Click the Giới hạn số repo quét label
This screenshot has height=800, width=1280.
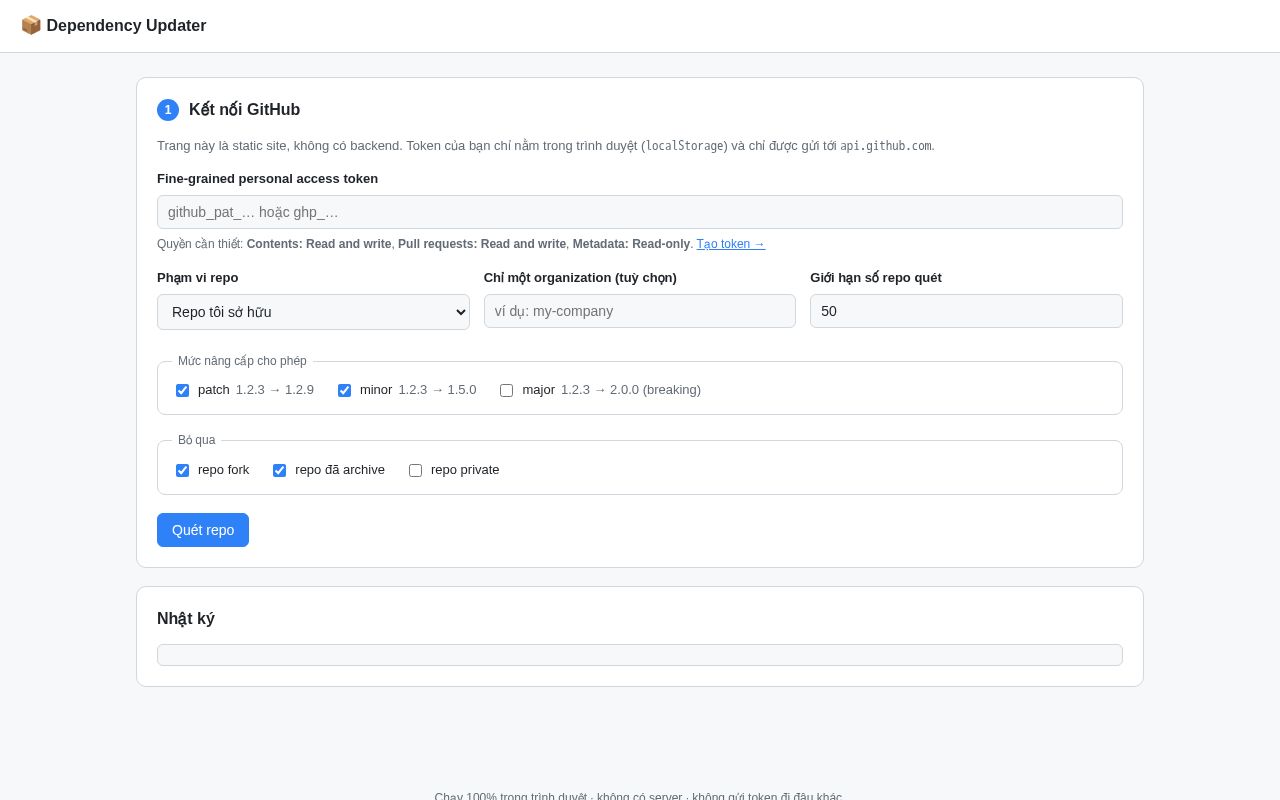[876, 278]
